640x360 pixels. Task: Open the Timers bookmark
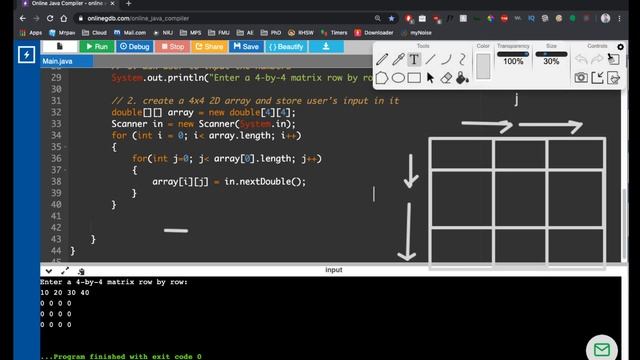click(x=334, y=33)
